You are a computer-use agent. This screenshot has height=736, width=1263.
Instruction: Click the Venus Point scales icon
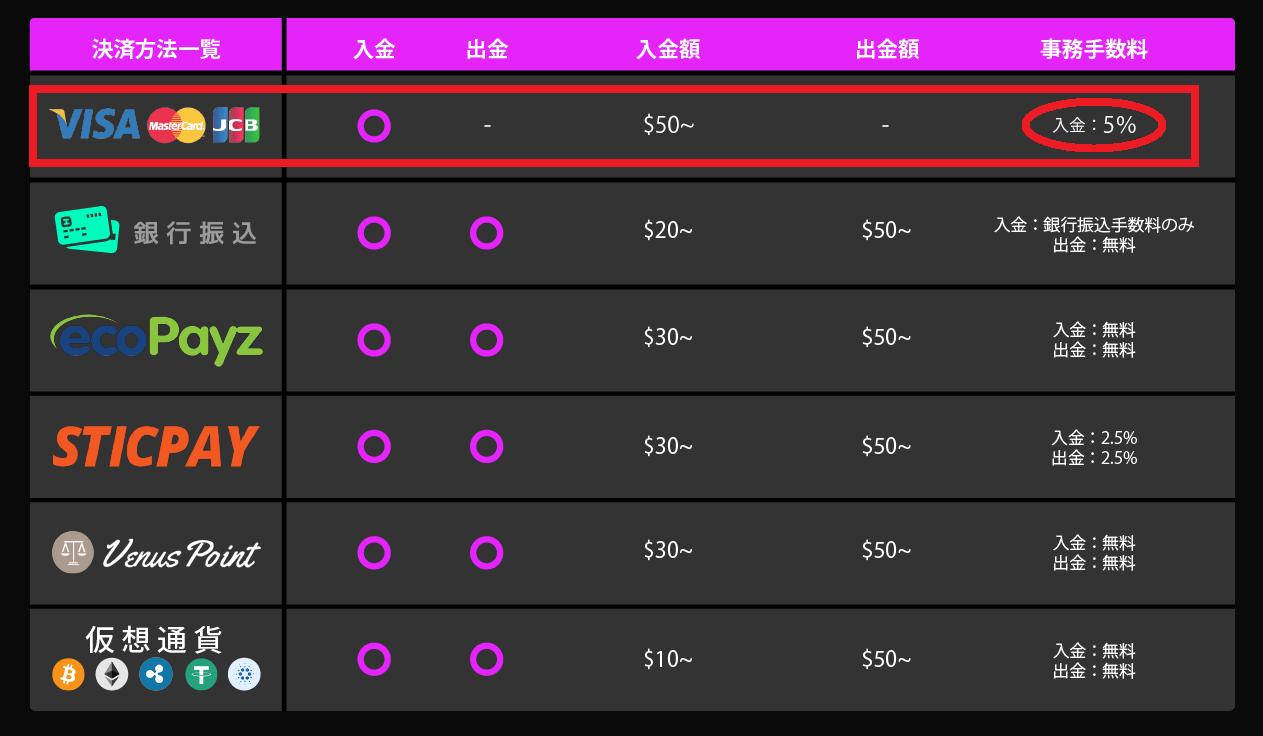(73, 552)
